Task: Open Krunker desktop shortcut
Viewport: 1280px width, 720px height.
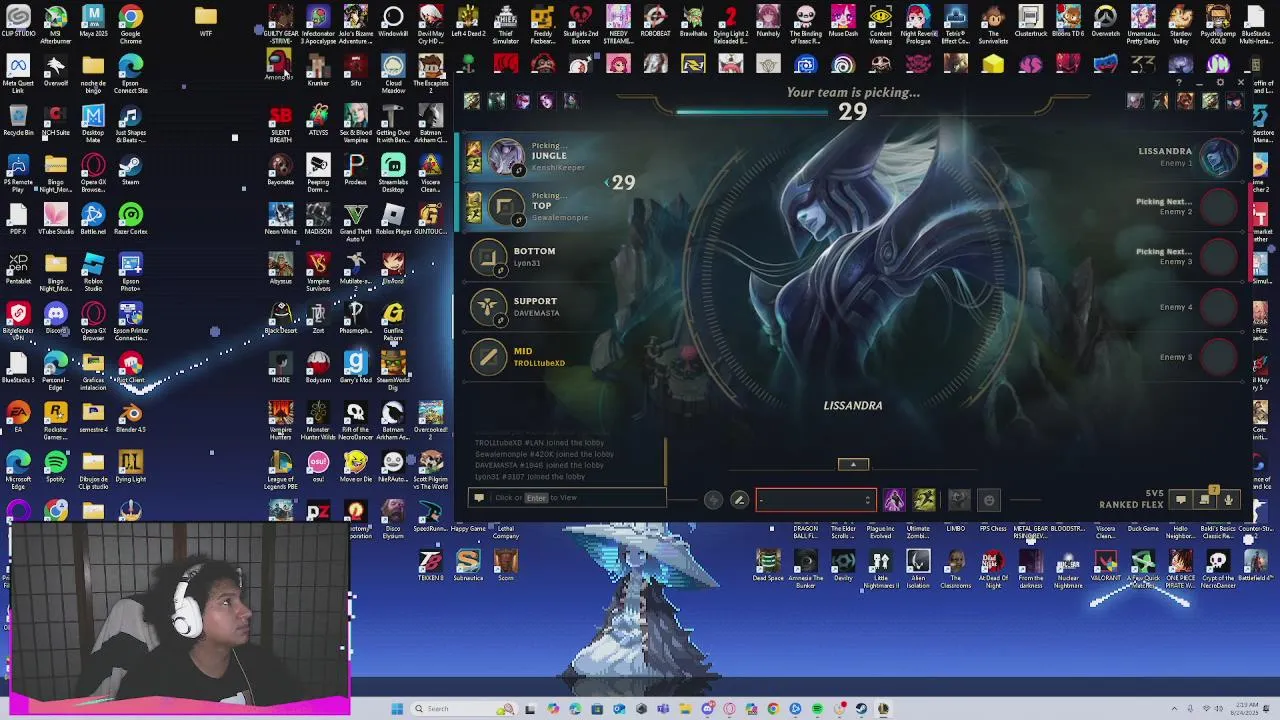Action: click(x=318, y=69)
